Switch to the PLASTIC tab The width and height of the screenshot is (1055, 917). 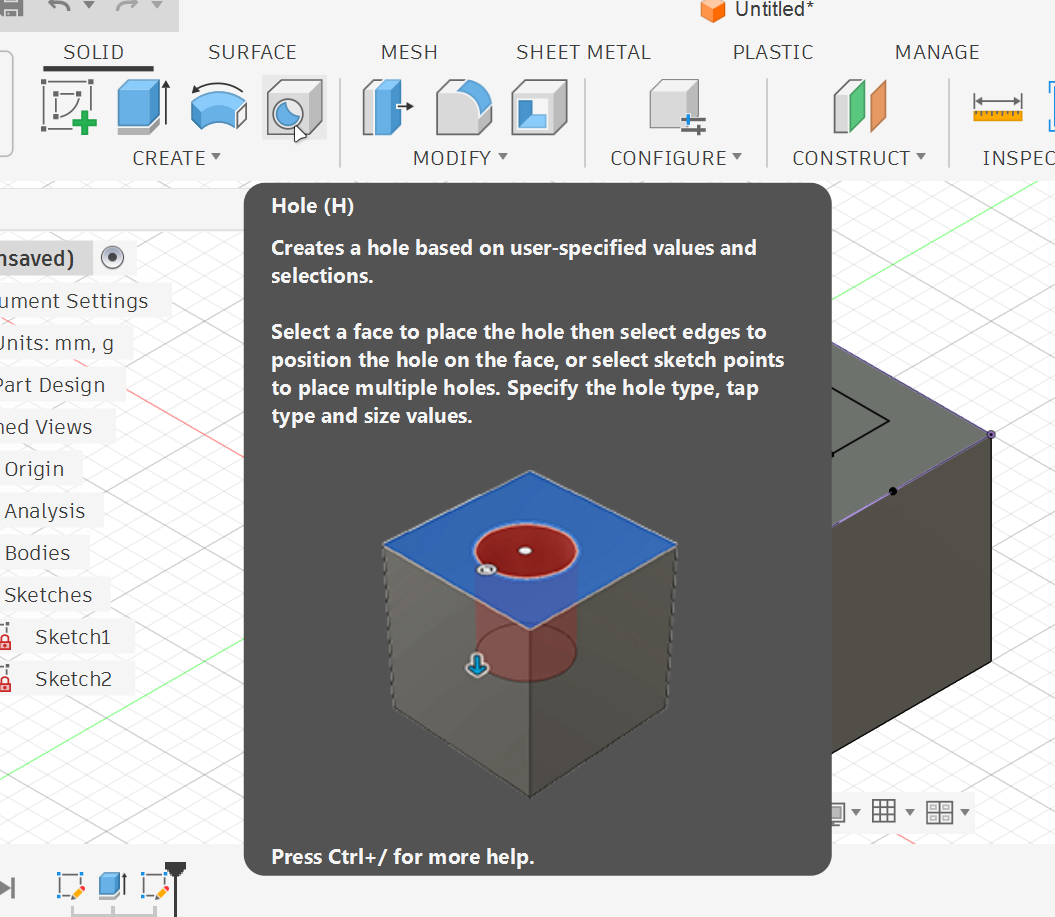pos(773,52)
